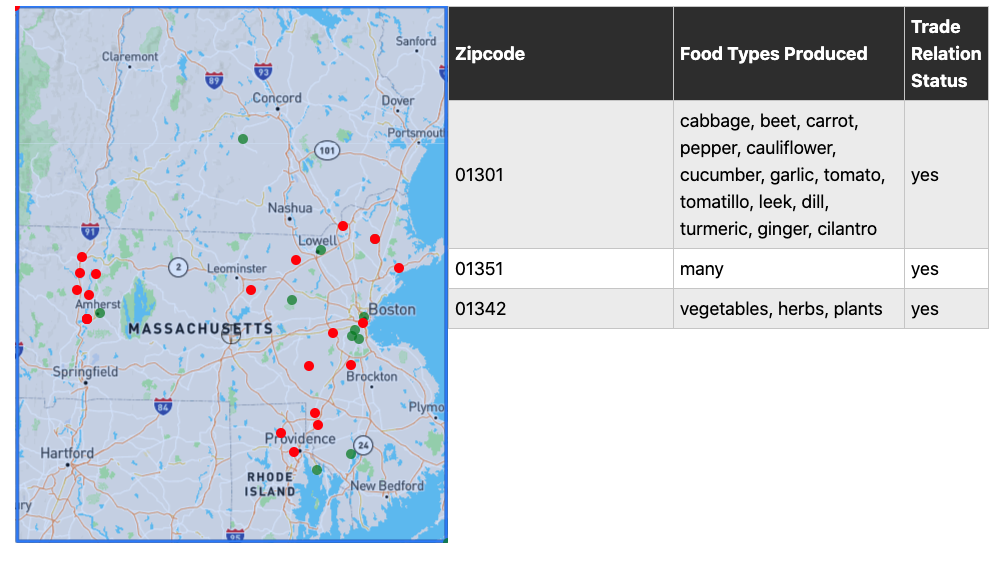Click the 'vegetables, herbs, plants' cell
Screen dimensions: 1003x564
coord(789,309)
